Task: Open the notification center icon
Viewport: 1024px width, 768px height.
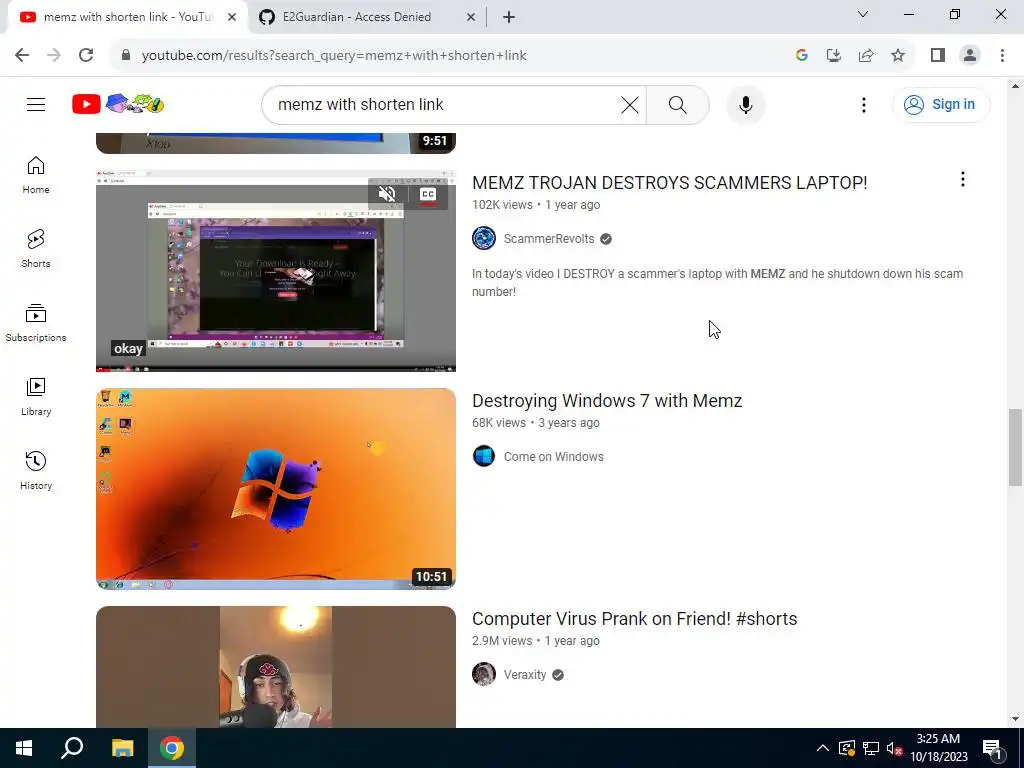Action: coord(991,748)
